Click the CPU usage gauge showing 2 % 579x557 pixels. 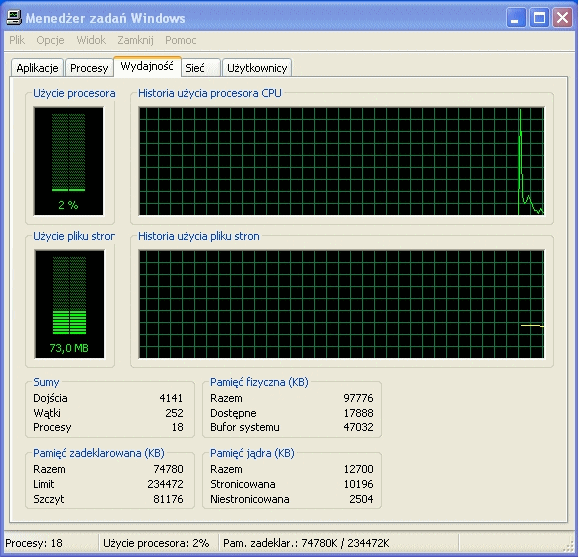69,161
